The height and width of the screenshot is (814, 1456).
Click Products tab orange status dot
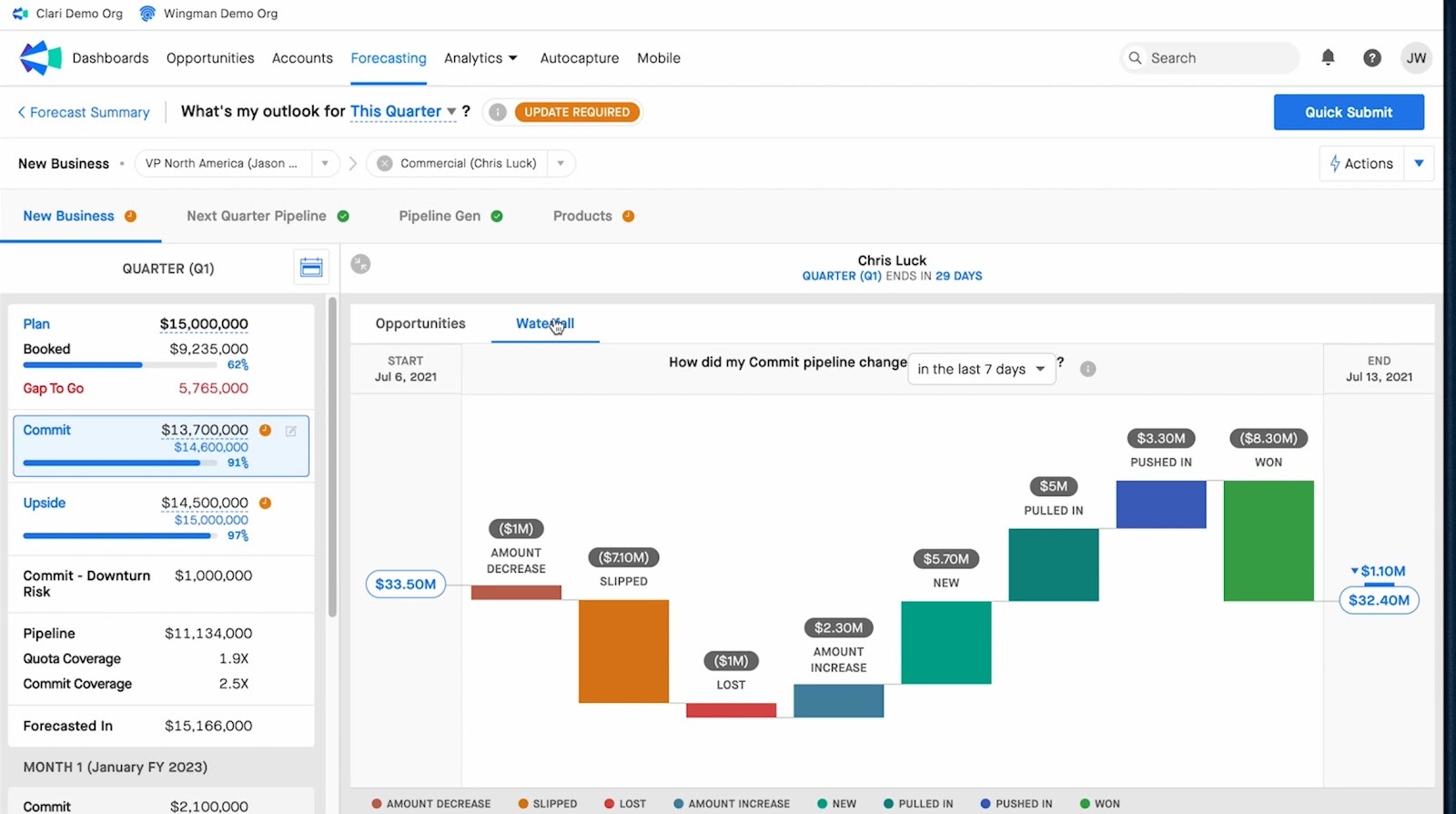click(x=628, y=216)
